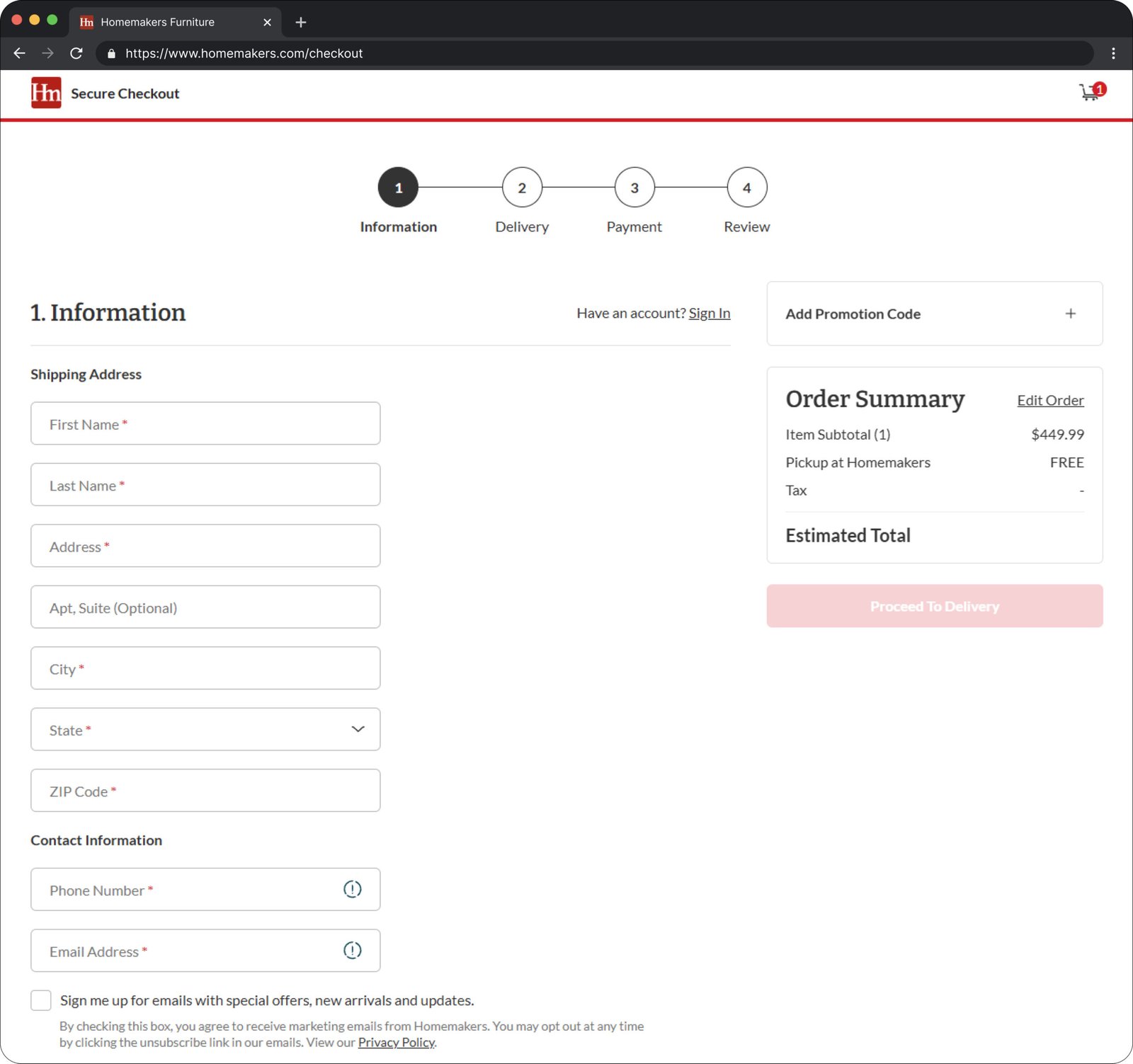Viewport: 1133px width, 1064px height.
Task: Open the browser three-dot menu
Action: (x=1113, y=53)
